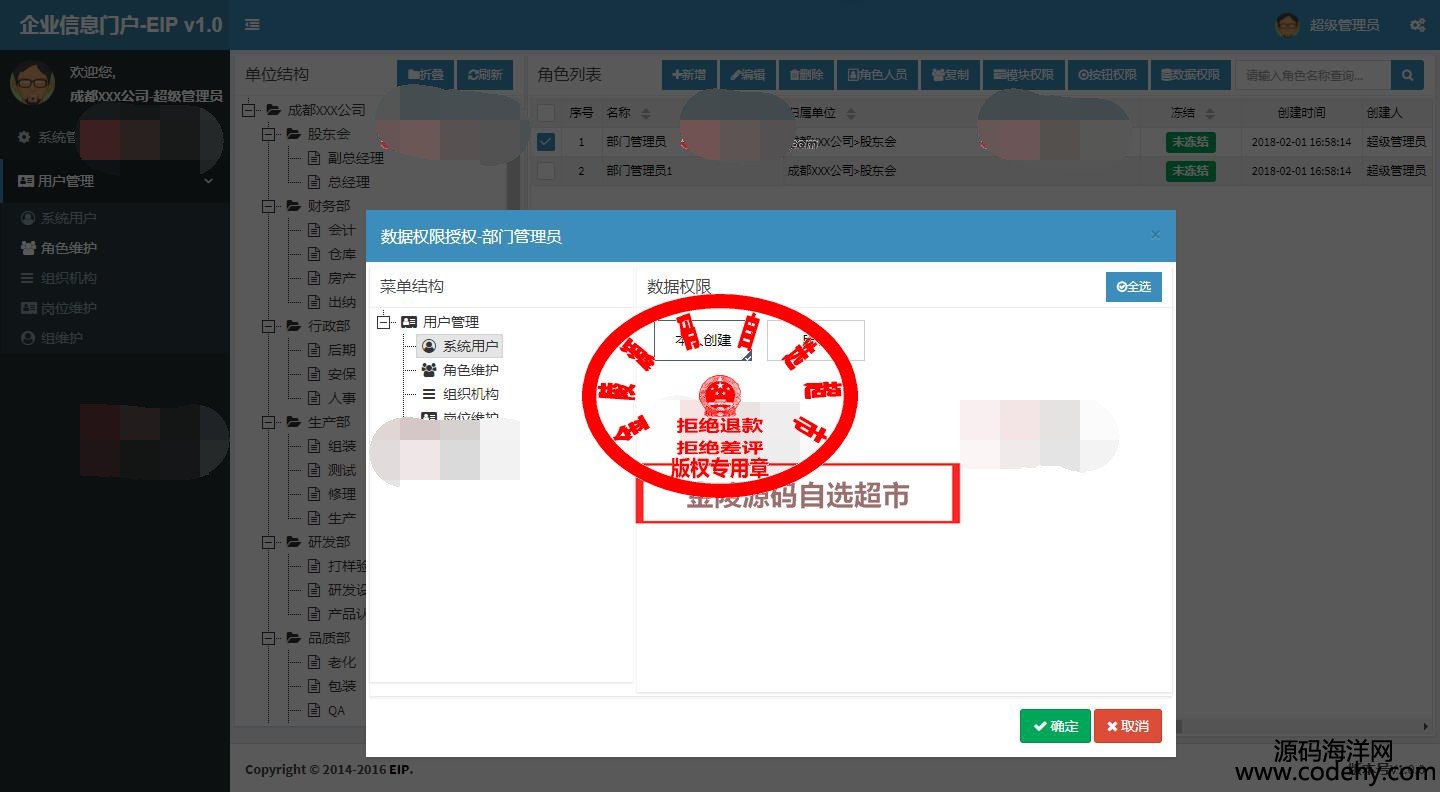Click the document icon beside 副总经理

tap(314, 158)
